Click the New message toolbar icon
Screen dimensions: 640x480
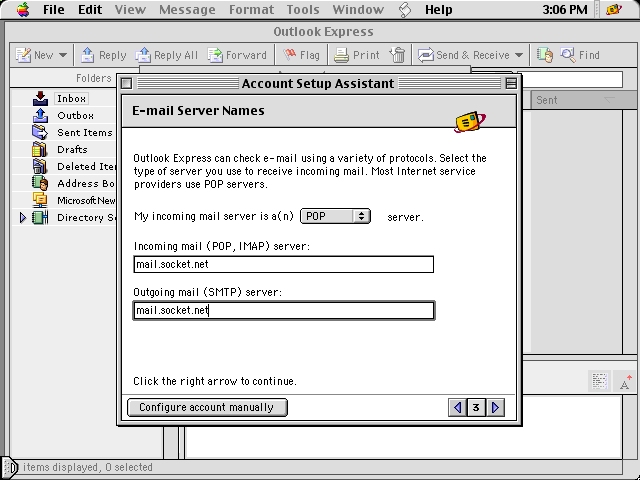[23, 55]
